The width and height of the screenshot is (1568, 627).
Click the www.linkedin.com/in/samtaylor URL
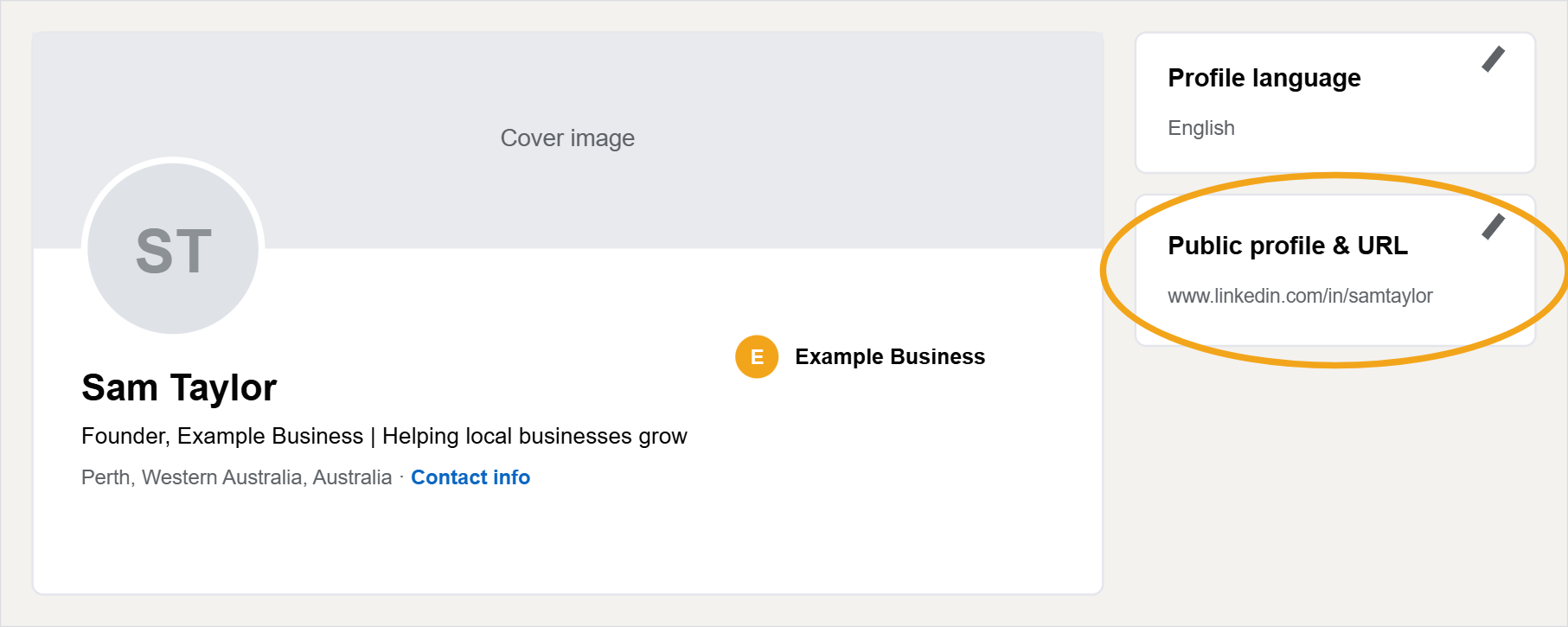1300,296
